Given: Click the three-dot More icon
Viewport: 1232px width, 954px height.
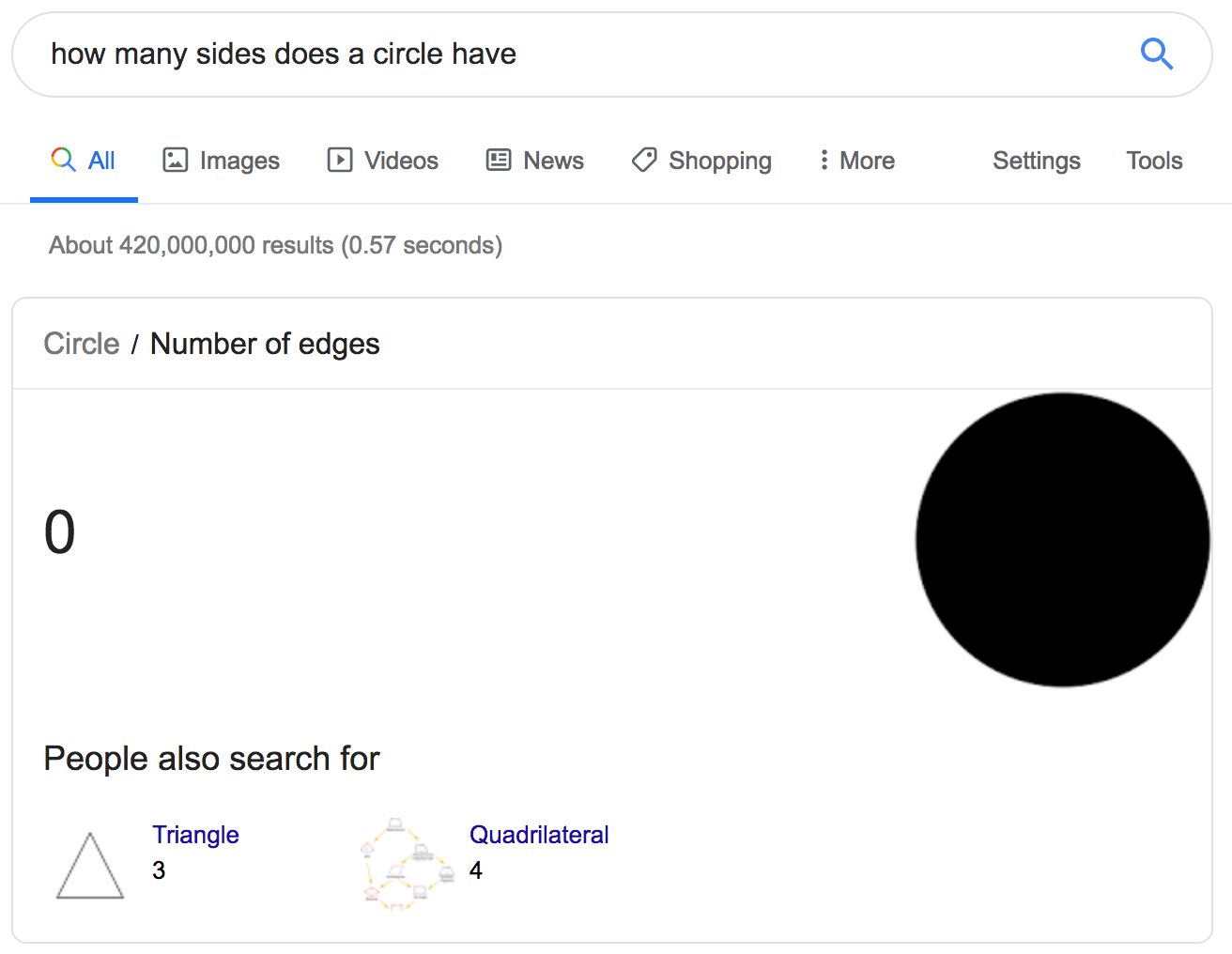Looking at the screenshot, I should tap(824, 160).
